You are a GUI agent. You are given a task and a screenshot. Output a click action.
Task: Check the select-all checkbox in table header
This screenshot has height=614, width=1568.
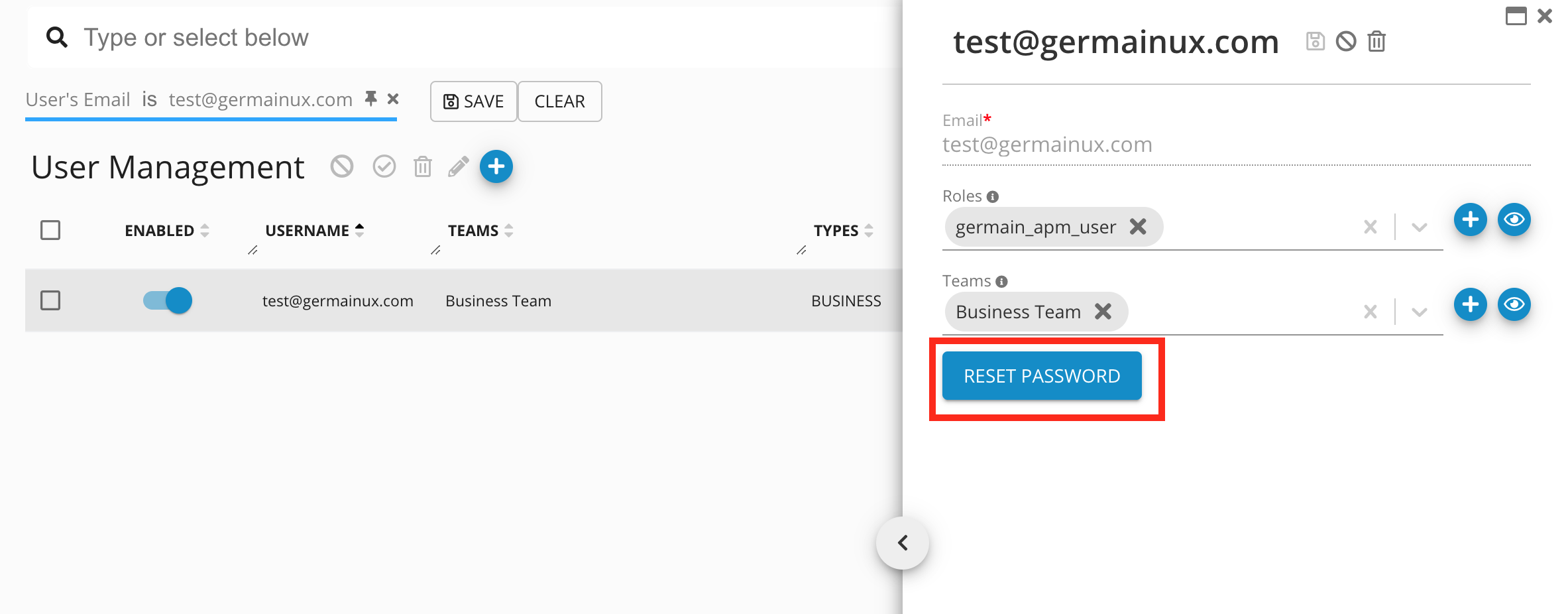pos(50,230)
